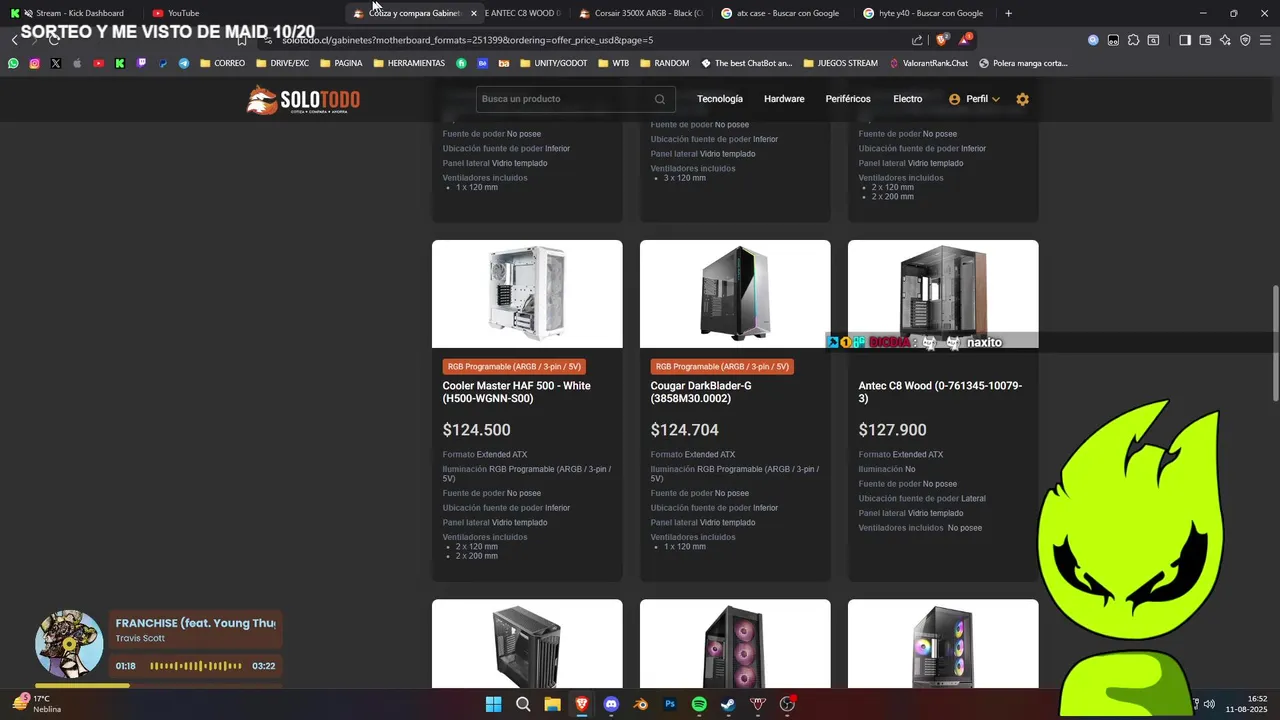This screenshot has width=1280, height=720.
Task: Click the $127.900 price text
Action: coord(892,430)
